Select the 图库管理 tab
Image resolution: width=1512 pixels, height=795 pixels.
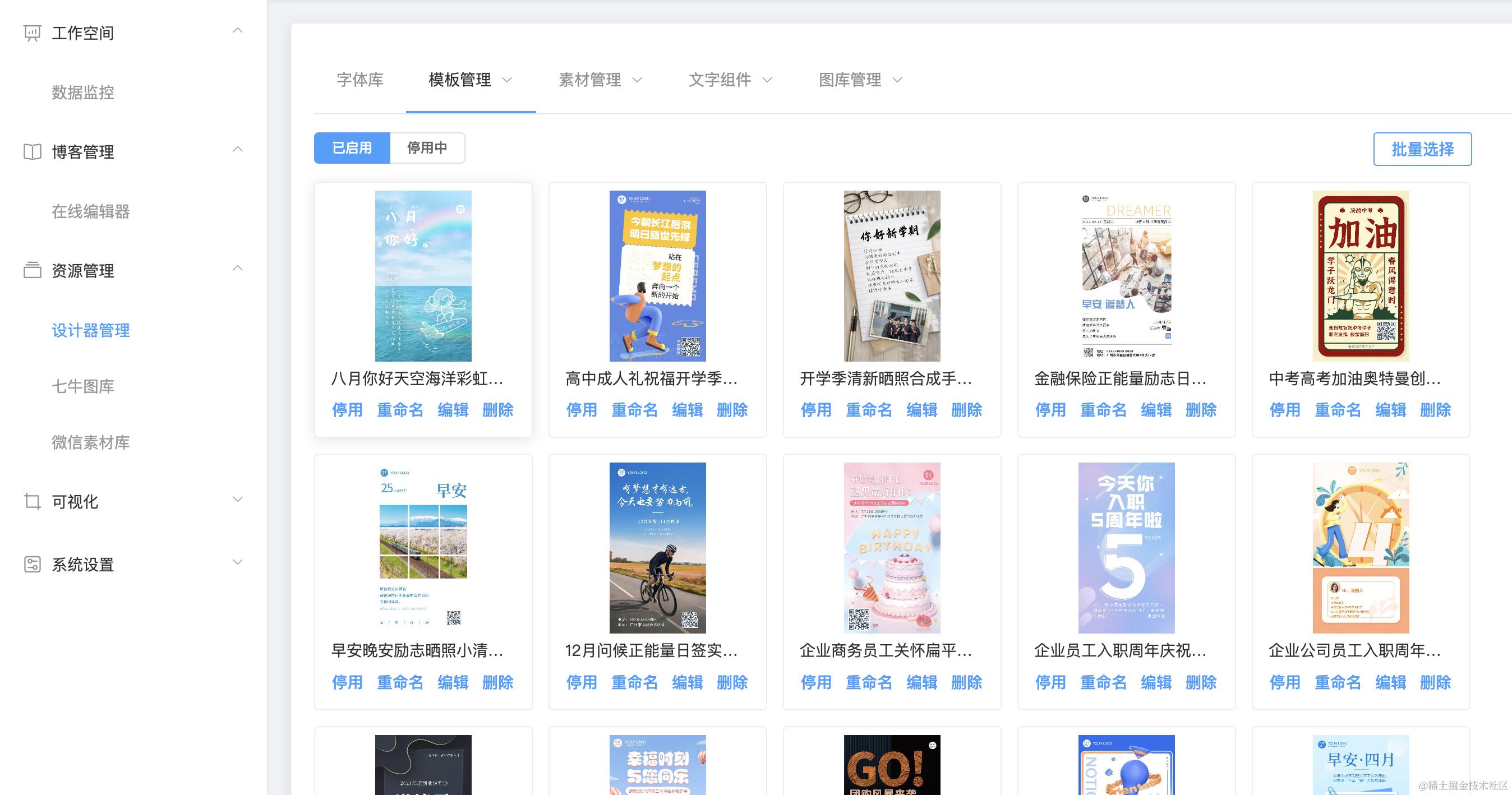(x=850, y=80)
